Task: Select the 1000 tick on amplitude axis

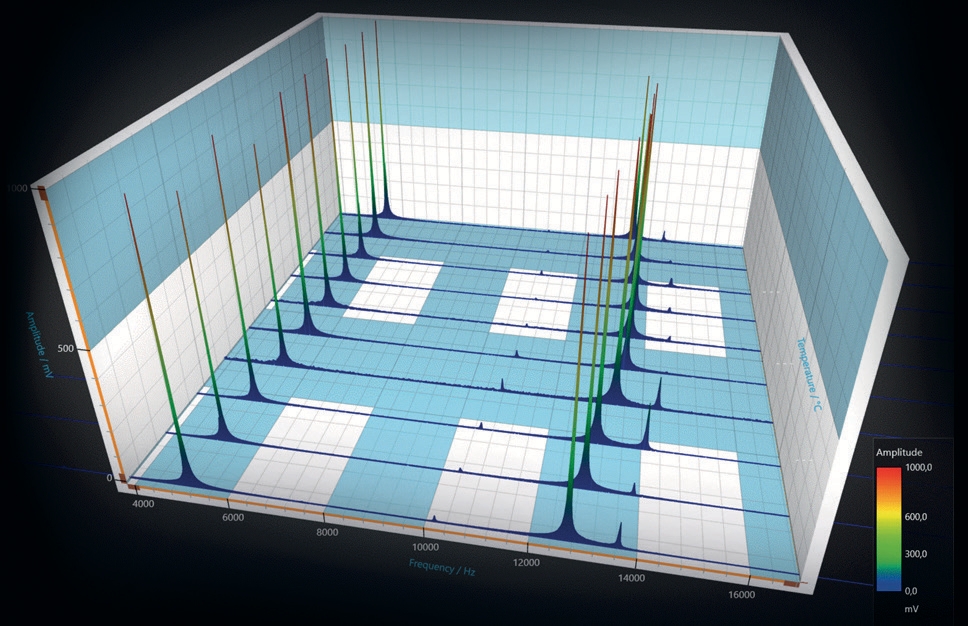Action: 17,188
